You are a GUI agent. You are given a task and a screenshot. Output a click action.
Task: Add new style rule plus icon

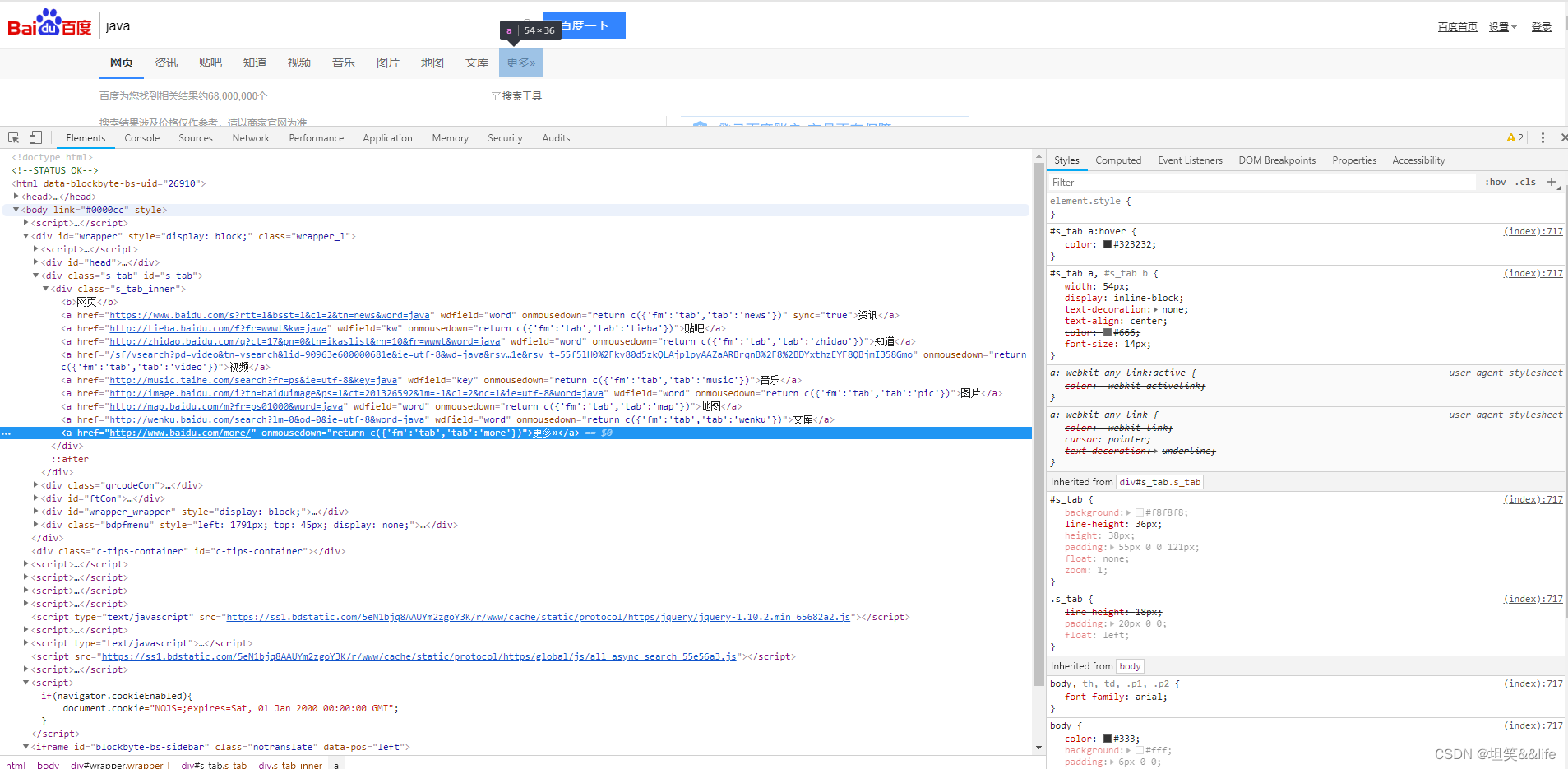[x=1552, y=182]
